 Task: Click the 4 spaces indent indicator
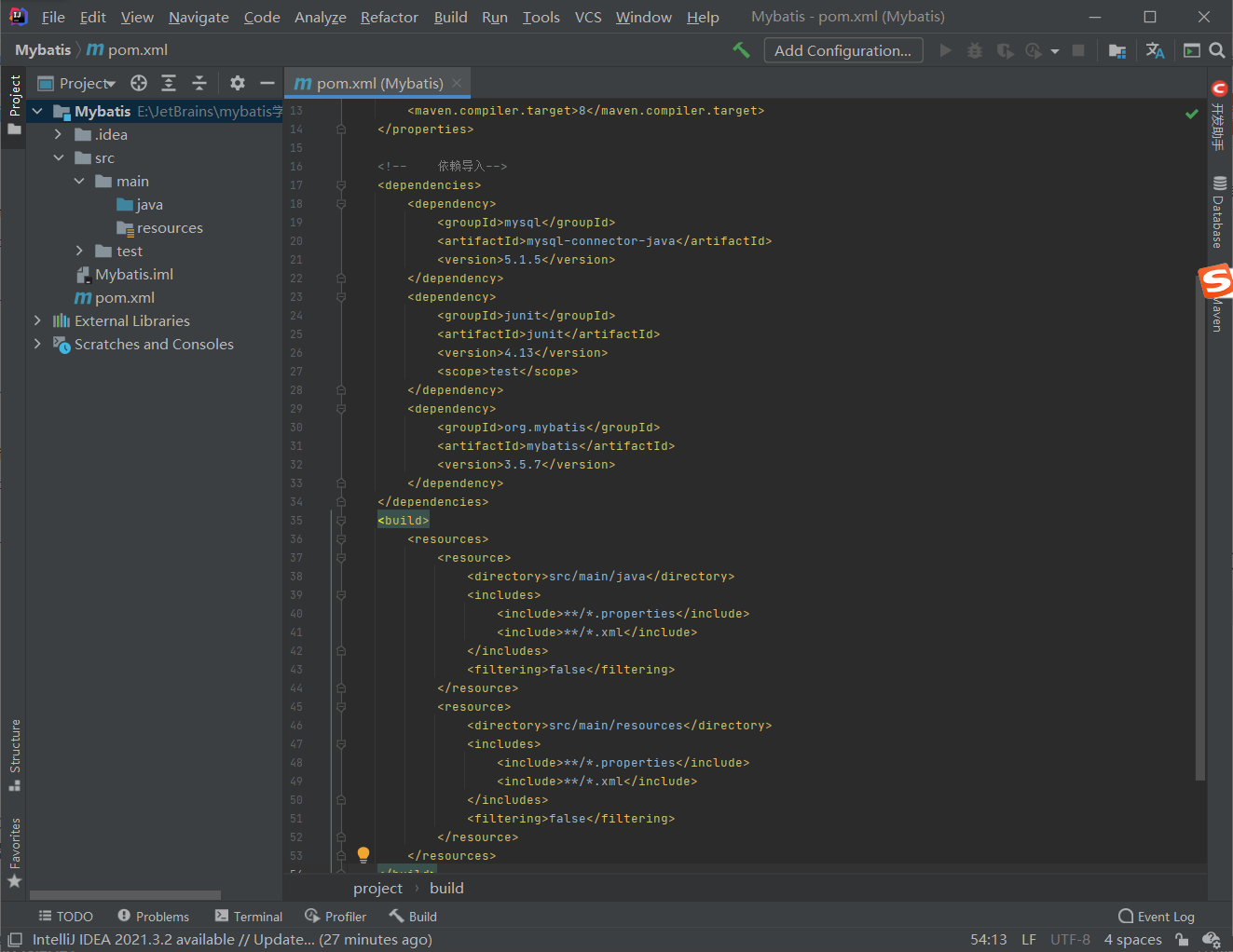[1133, 940]
